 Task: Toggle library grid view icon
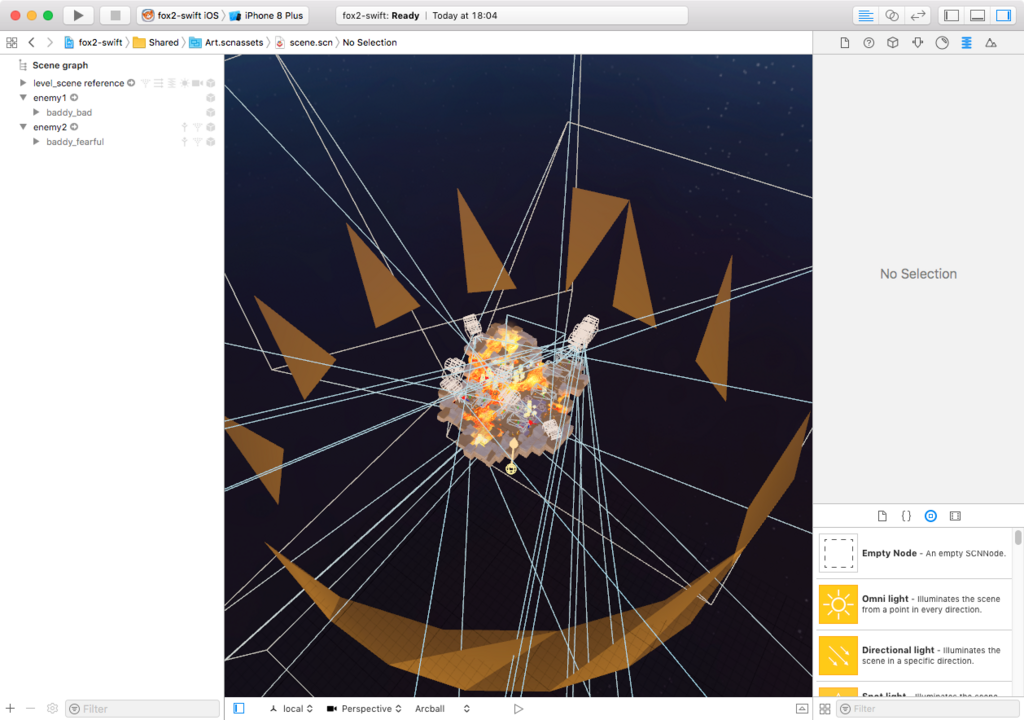[825, 709]
